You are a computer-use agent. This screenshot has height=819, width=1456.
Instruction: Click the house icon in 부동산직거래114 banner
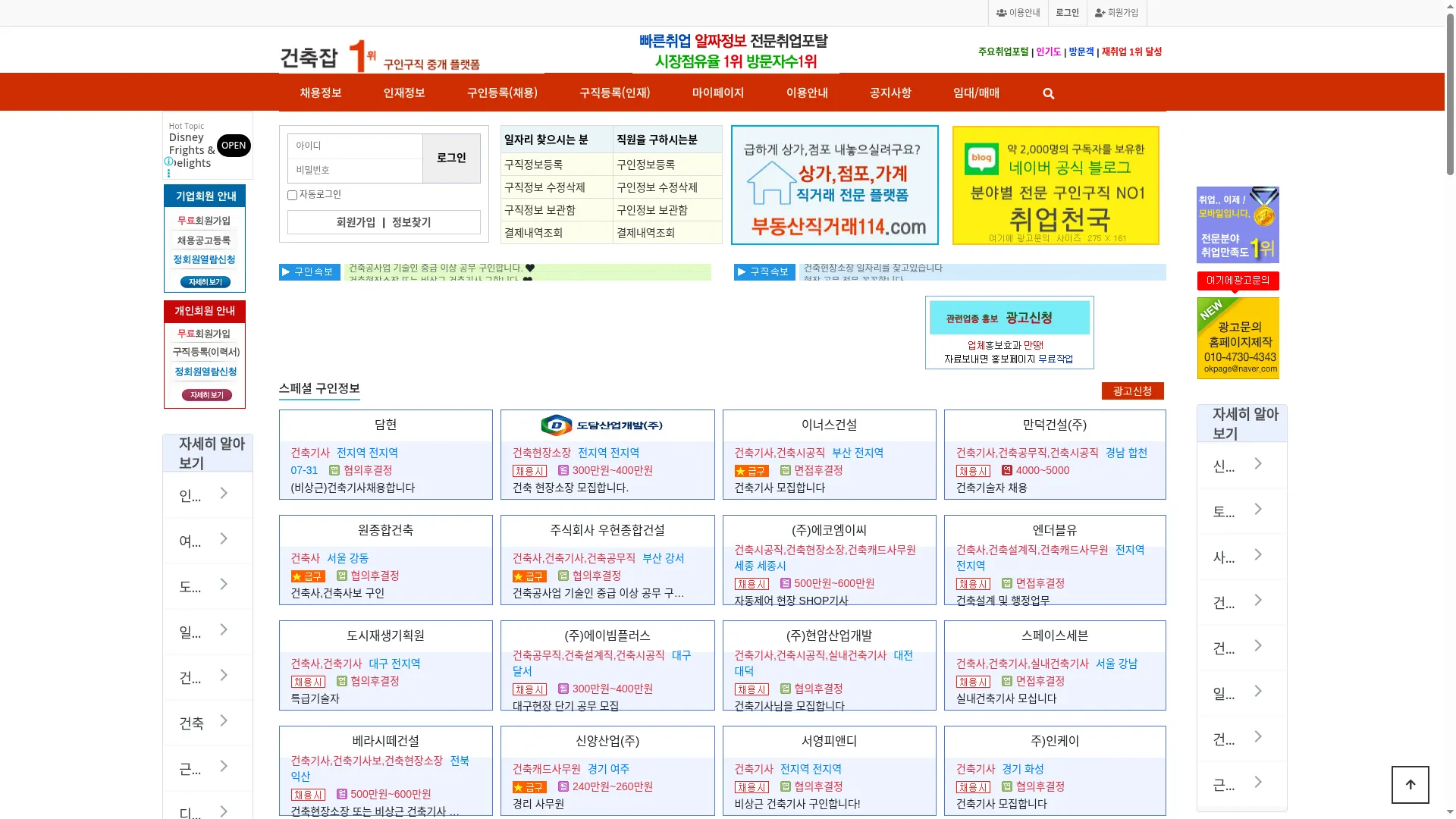click(x=771, y=183)
